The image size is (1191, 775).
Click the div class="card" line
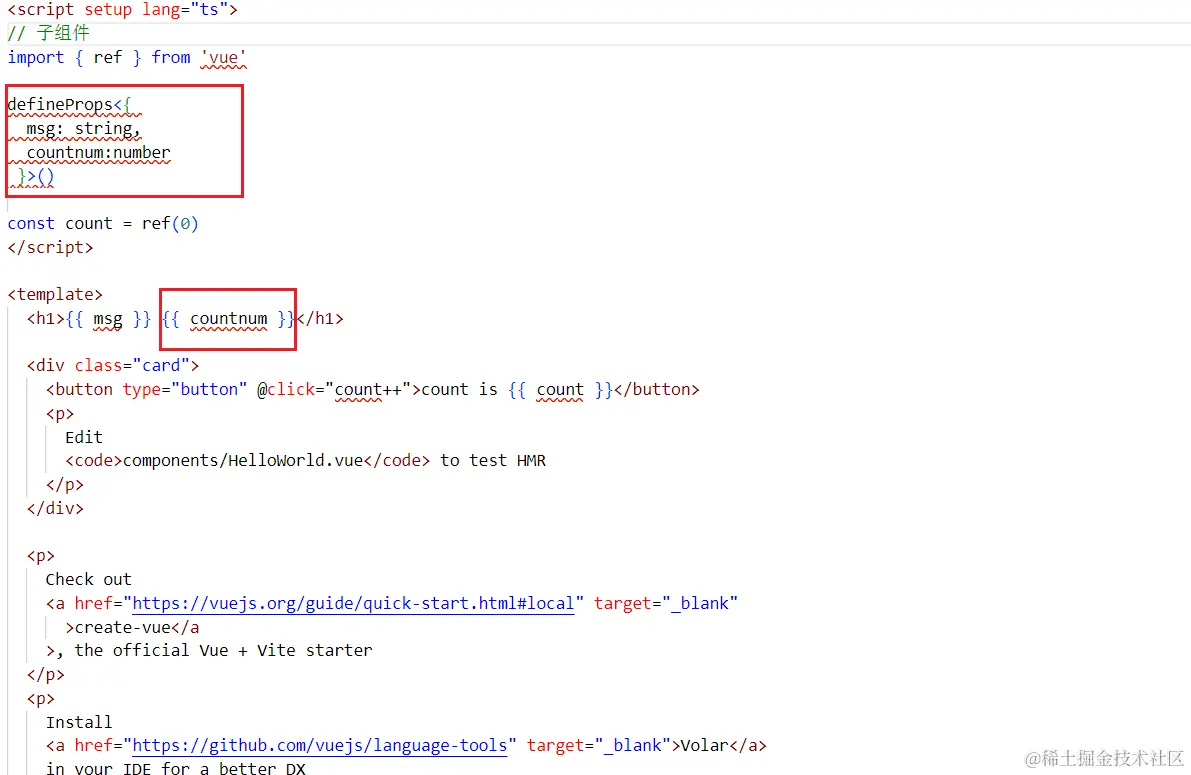click(113, 365)
